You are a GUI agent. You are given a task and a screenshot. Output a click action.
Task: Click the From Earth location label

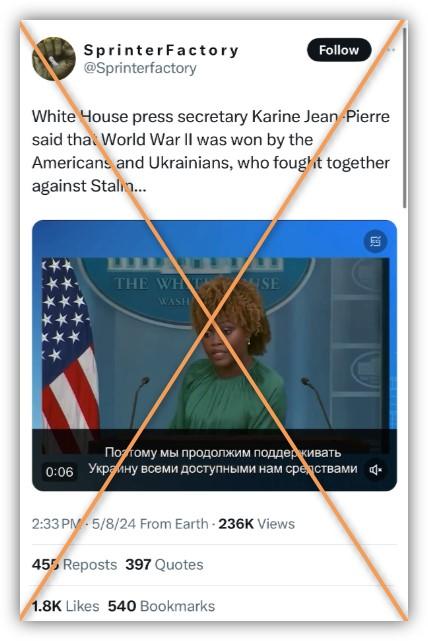(174, 524)
